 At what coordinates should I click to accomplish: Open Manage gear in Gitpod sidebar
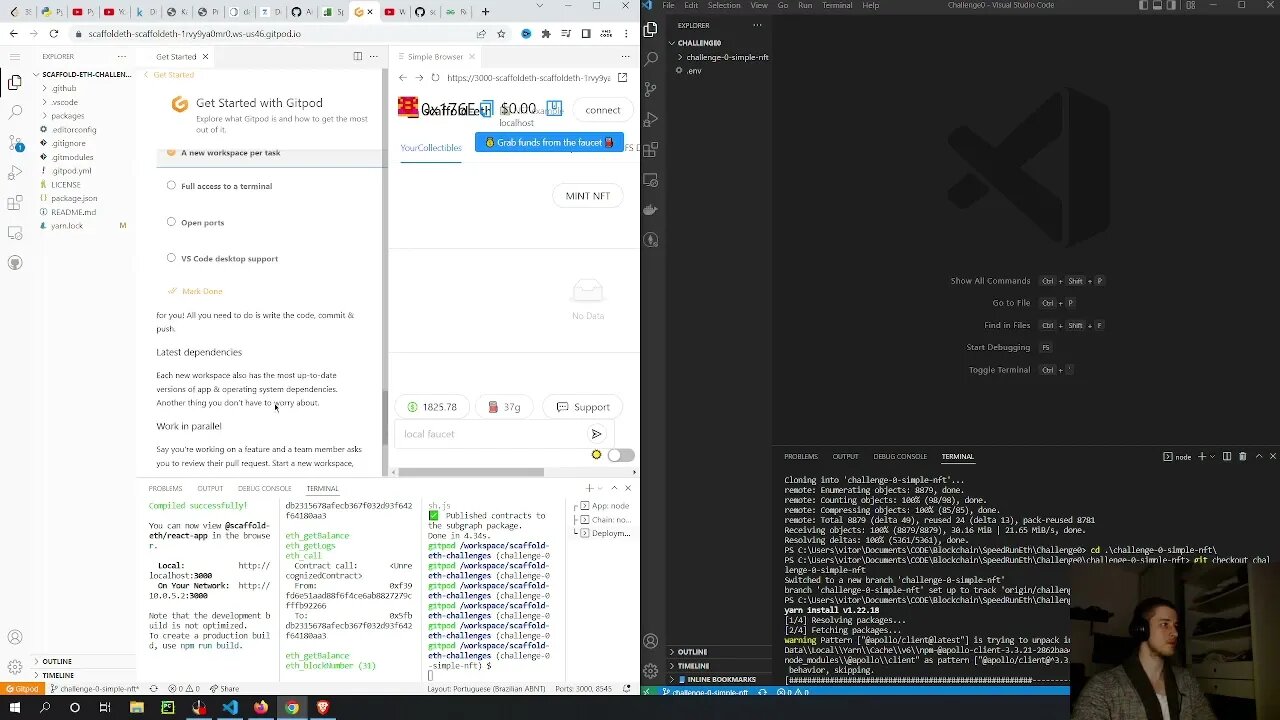coord(15,667)
